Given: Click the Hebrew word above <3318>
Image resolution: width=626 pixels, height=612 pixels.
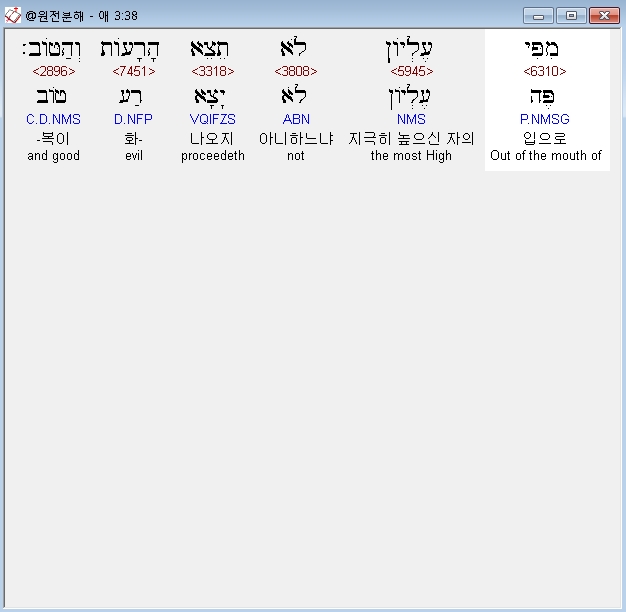Looking at the screenshot, I should 210,49.
